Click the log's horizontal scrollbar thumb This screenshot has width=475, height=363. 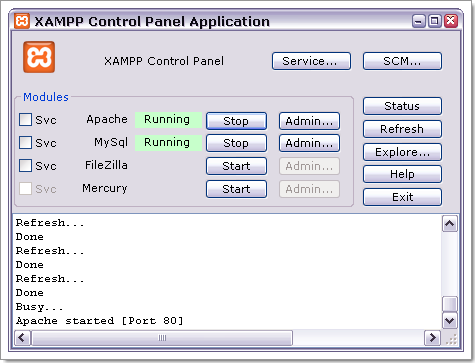coord(162,338)
